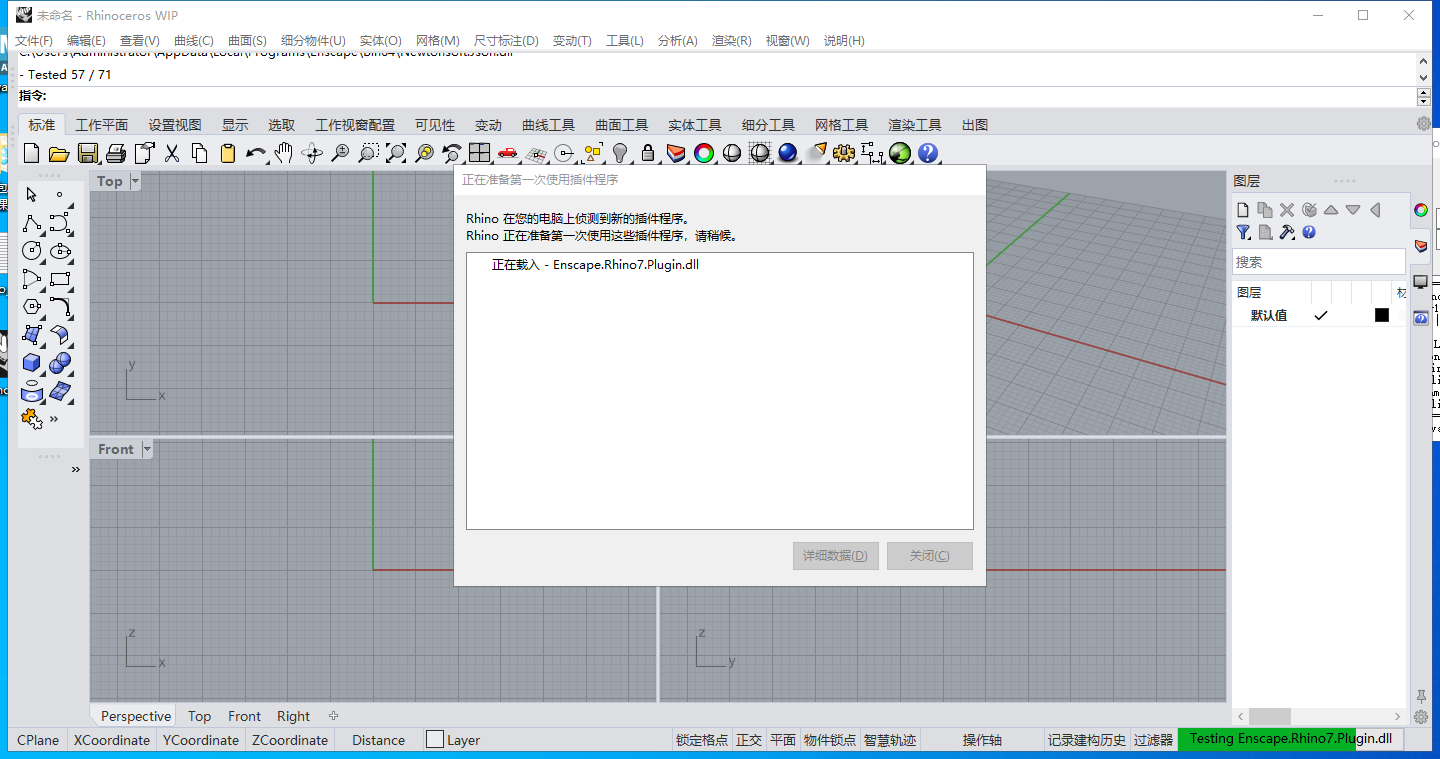
Task: Click the red car icon in toolbar
Action: 508,153
